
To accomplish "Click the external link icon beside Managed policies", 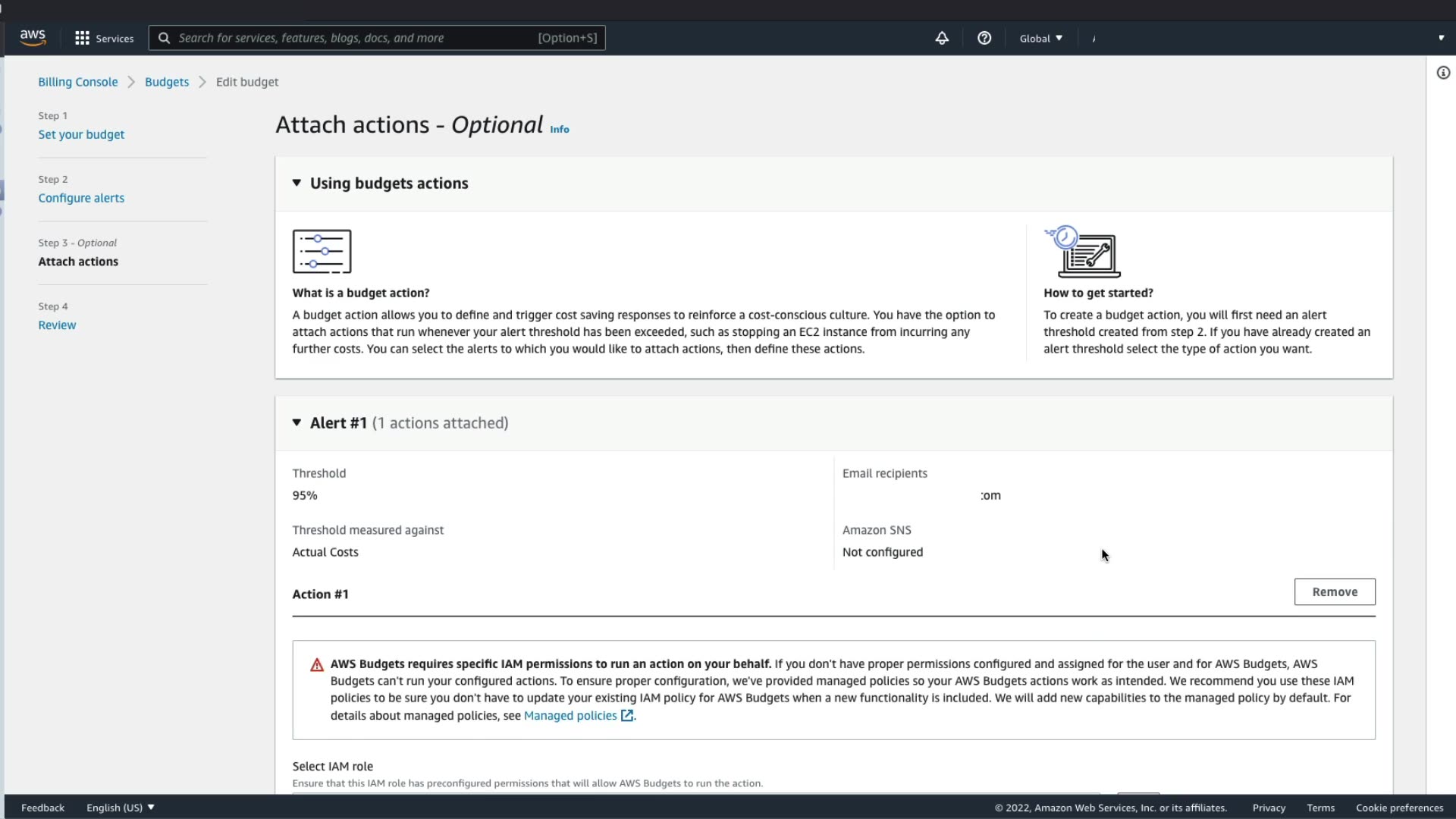I will pyautogui.click(x=627, y=715).
